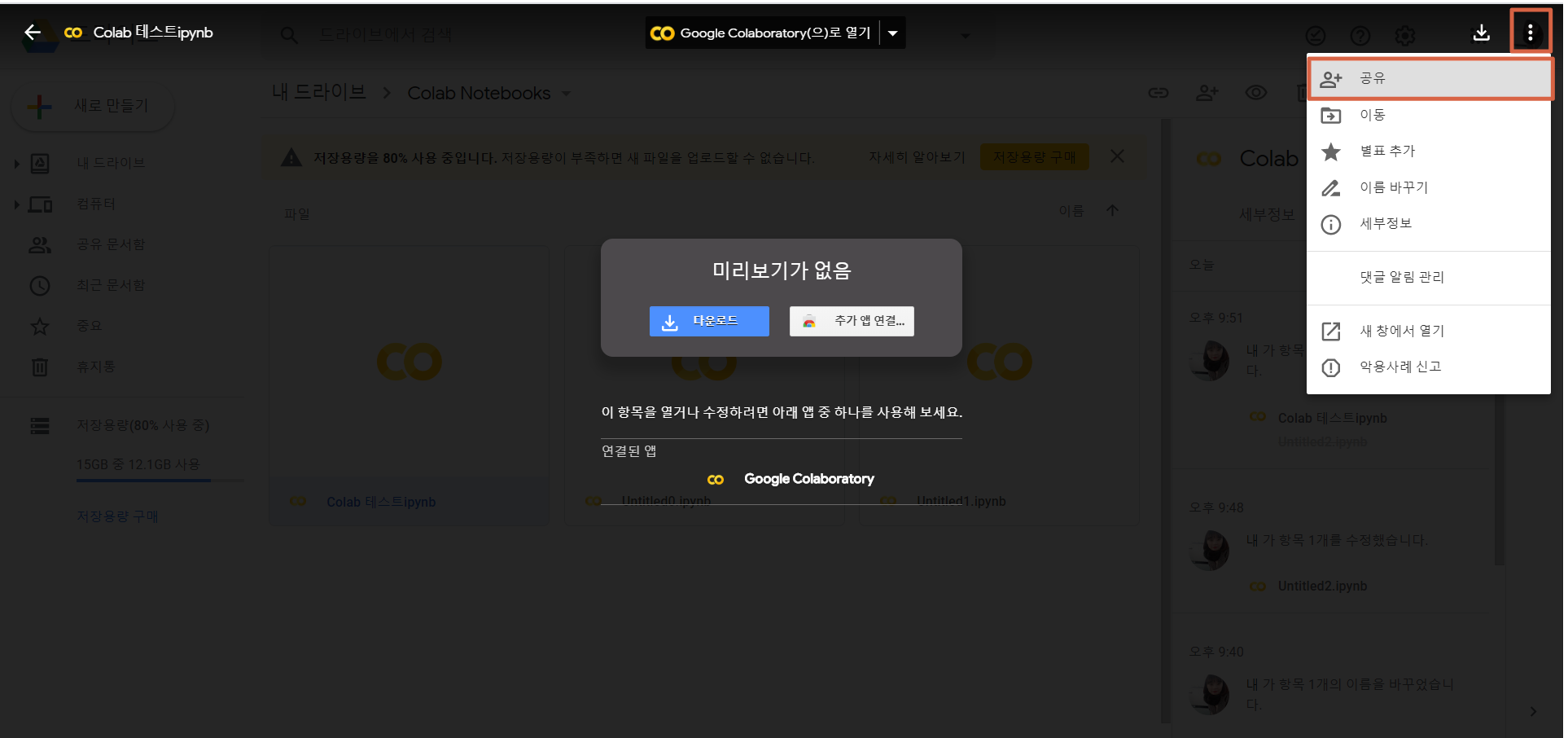Select the Colab 테스트ipynb file card

[x=410, y=385]
